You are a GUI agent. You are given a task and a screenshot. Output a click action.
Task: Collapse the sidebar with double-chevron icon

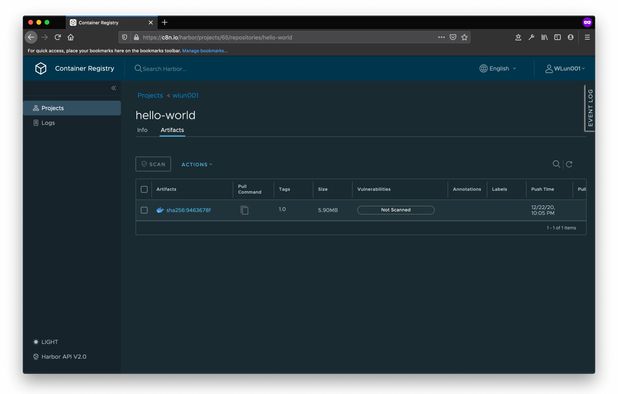coord(114,88)
